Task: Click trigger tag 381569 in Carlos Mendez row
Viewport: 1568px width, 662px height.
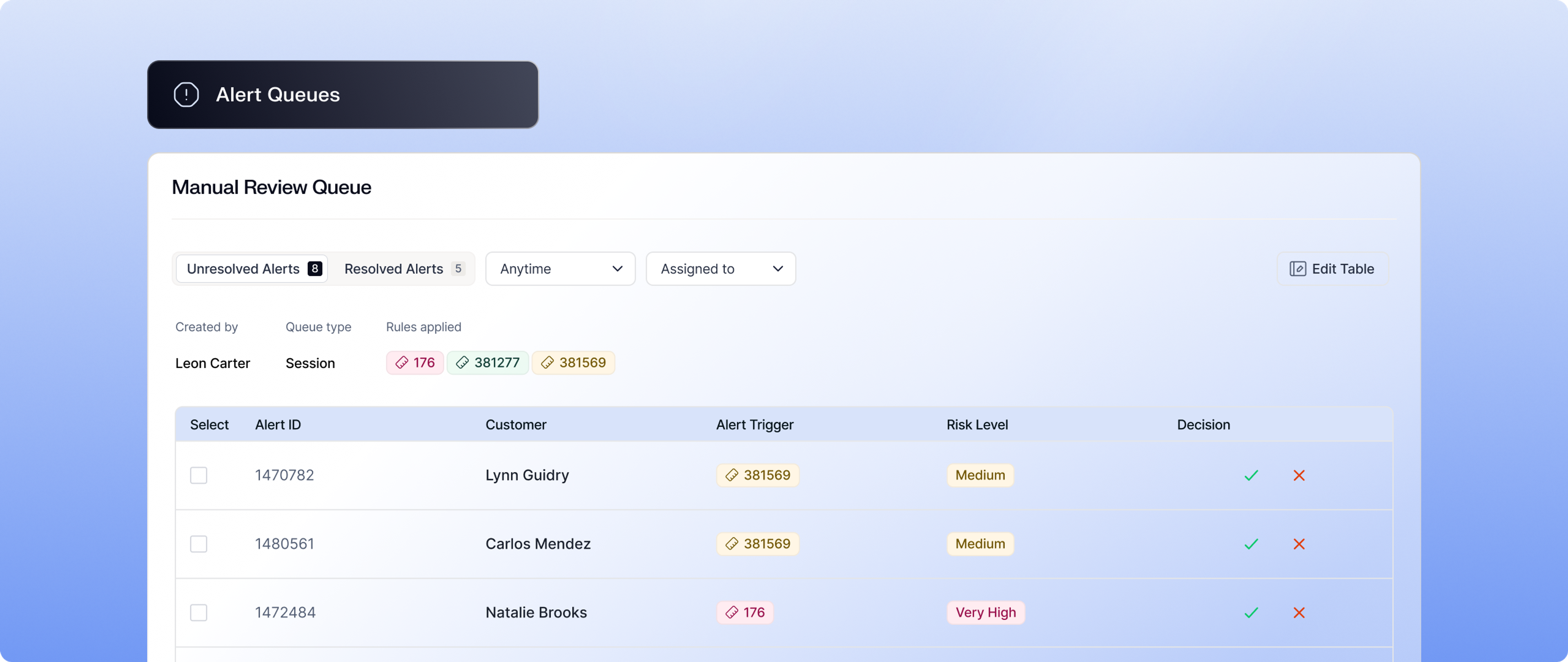Action: click(758, 544)
